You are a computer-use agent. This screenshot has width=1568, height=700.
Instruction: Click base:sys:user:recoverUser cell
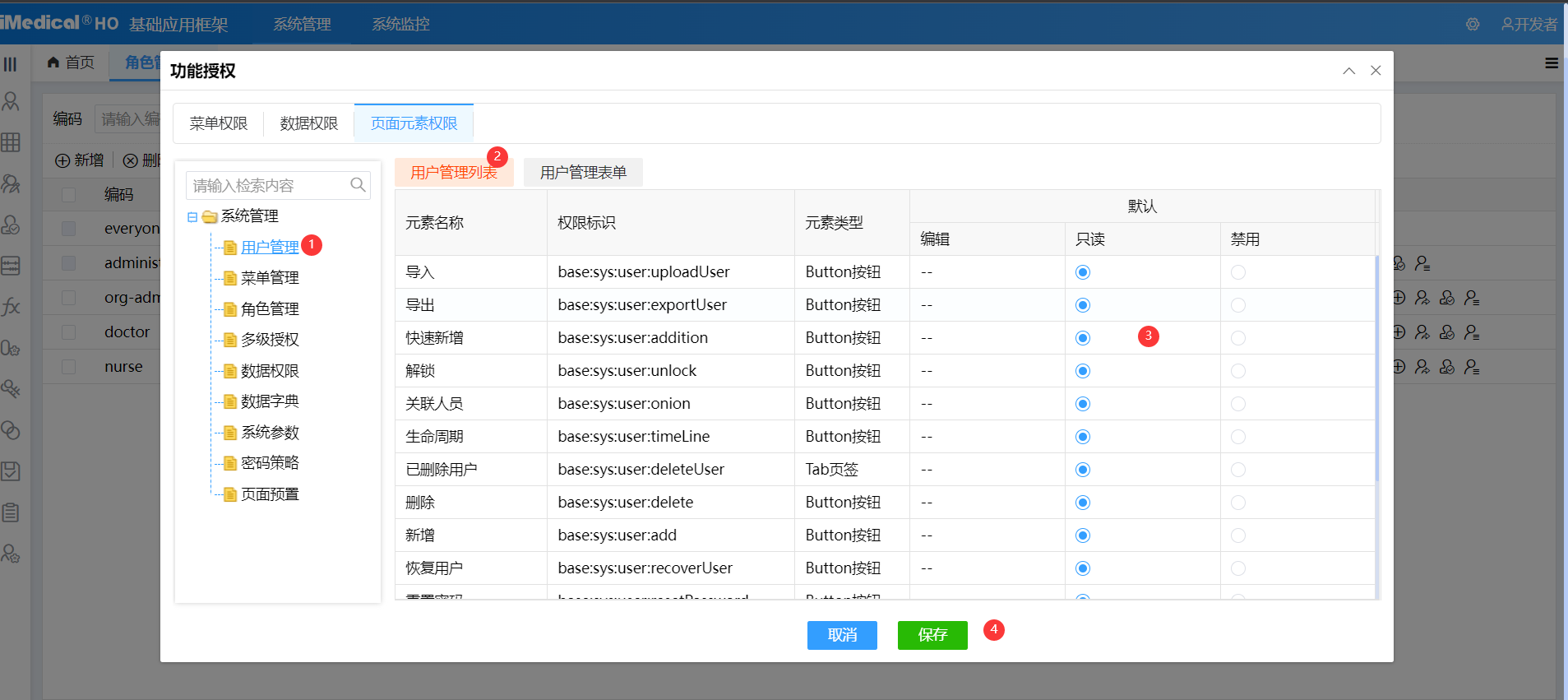coord(671,568)
